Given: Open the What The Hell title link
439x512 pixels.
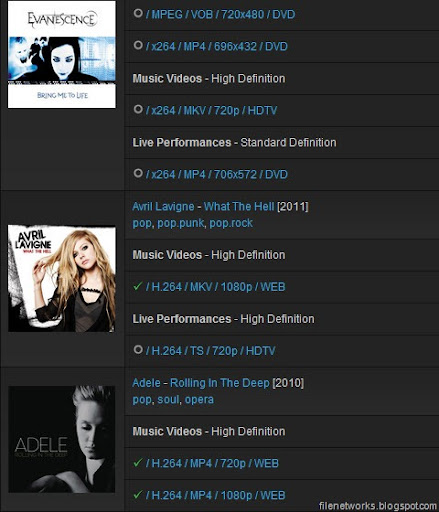Looking at the screenshot, I should click(x=239, y=206).
